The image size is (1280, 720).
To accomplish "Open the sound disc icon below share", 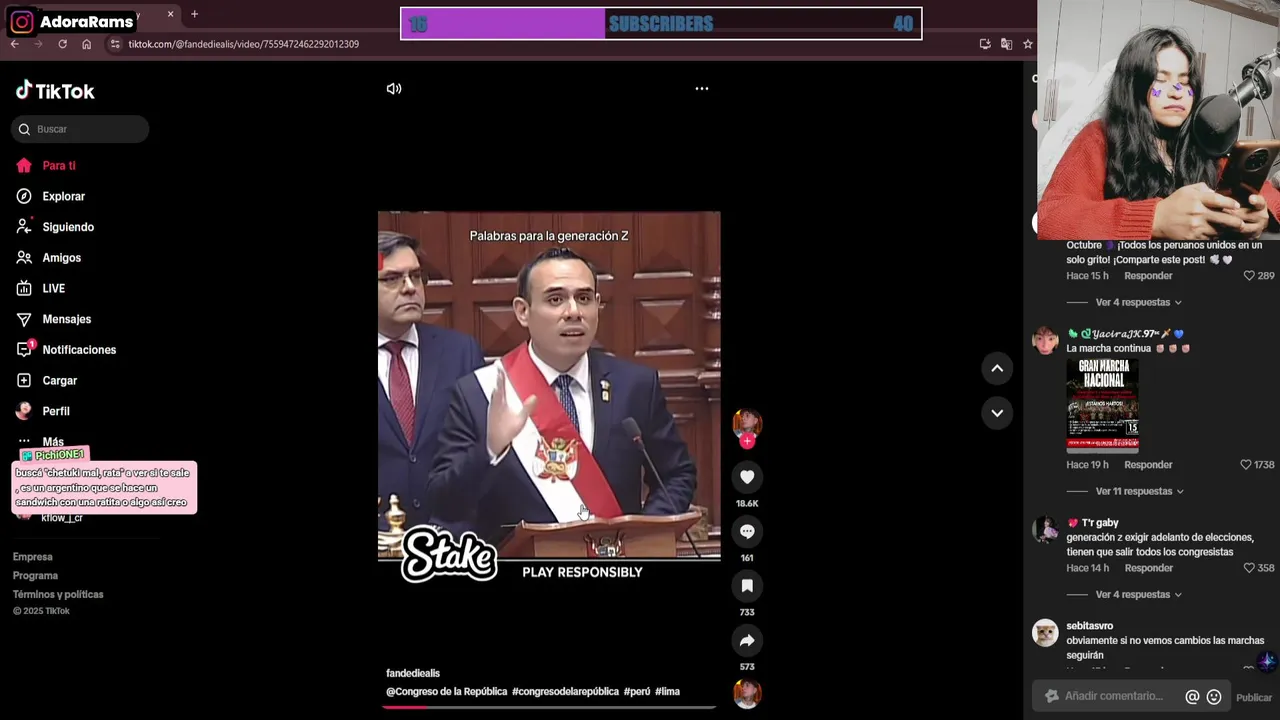I will click(x=747, y=693).
